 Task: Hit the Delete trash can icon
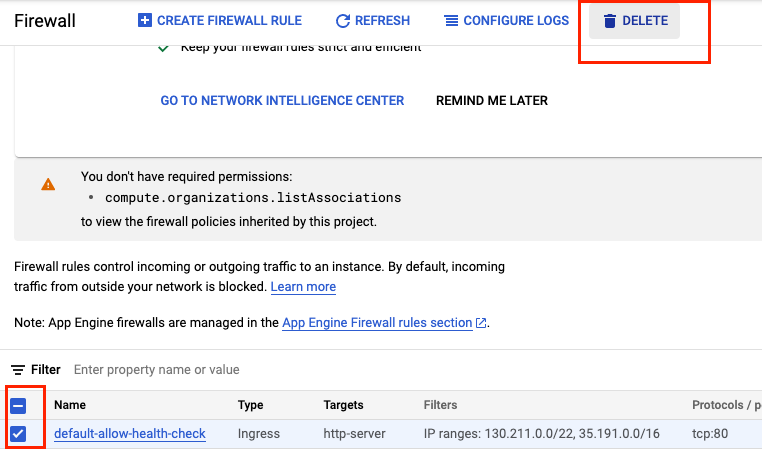pos(610,21)
